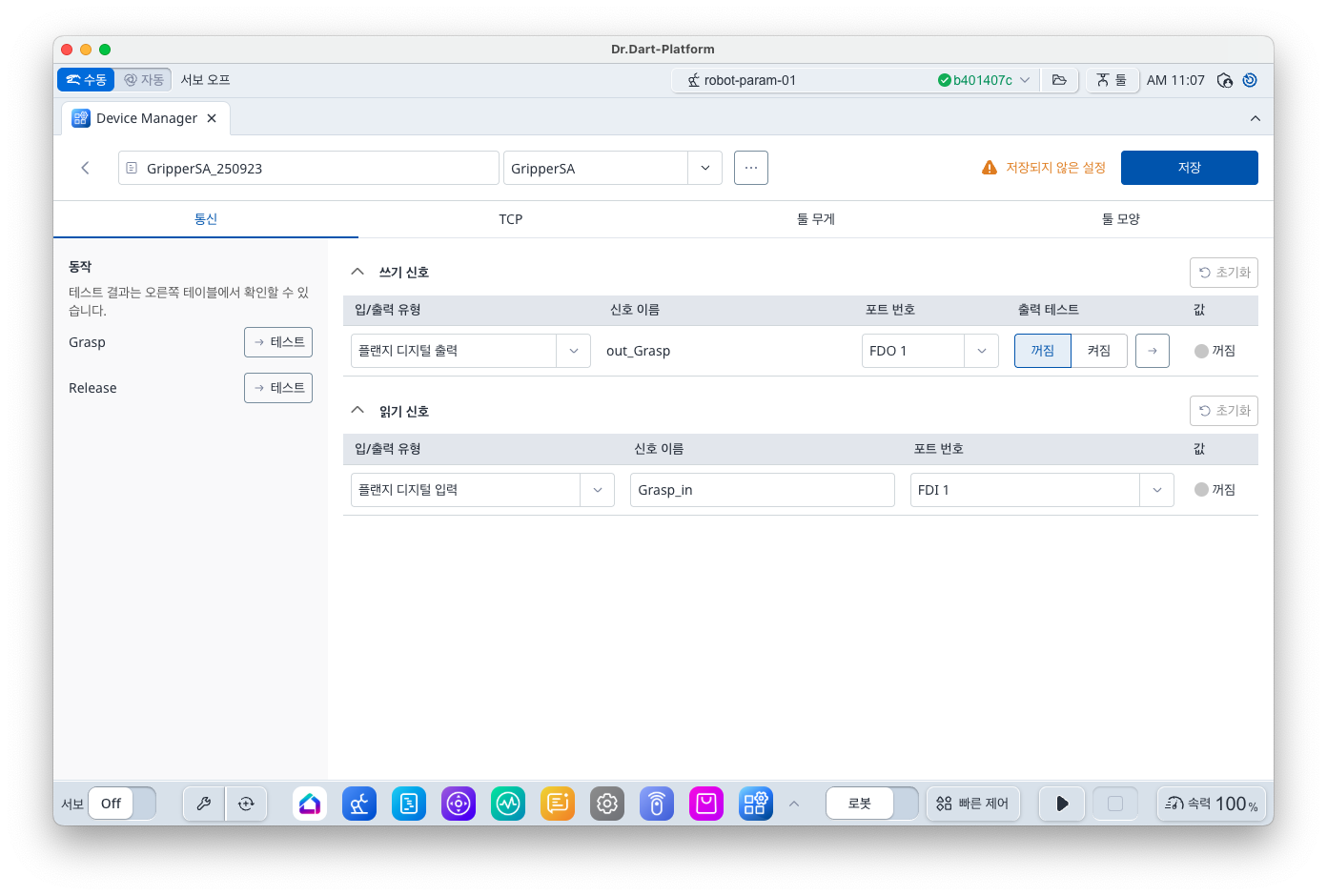Open the Task Writer document icon
Screen dimensions: 1327x896
coord(409,804)
